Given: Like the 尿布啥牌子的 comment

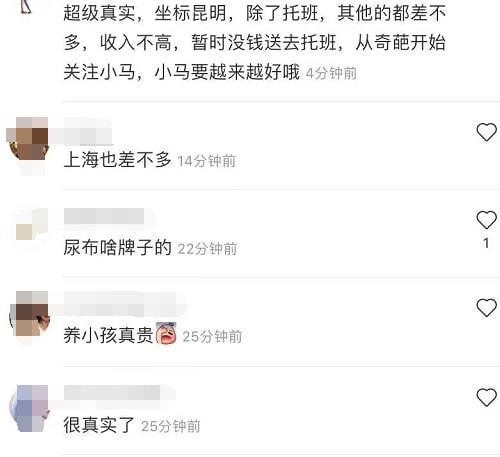Looking at the screenshot, I should click(x=486, y=220).
